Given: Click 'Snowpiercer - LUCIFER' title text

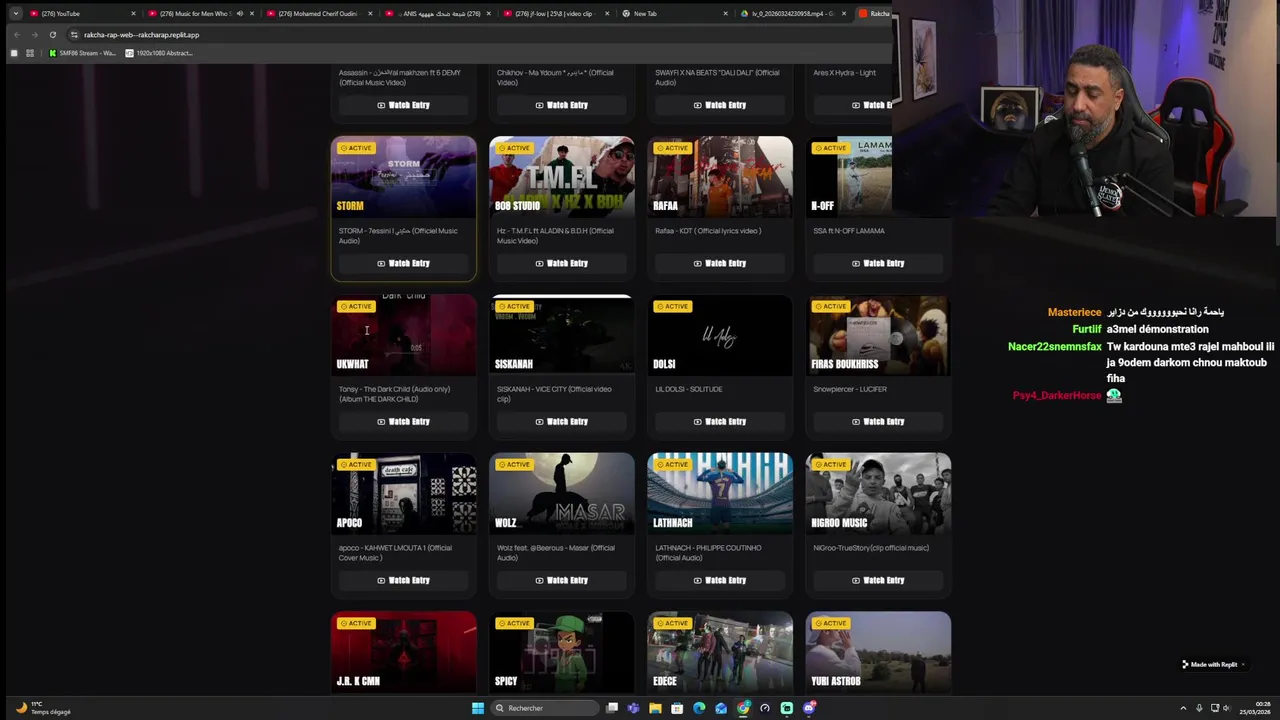Looking at the screenshot, I should (x=850, y=389).
